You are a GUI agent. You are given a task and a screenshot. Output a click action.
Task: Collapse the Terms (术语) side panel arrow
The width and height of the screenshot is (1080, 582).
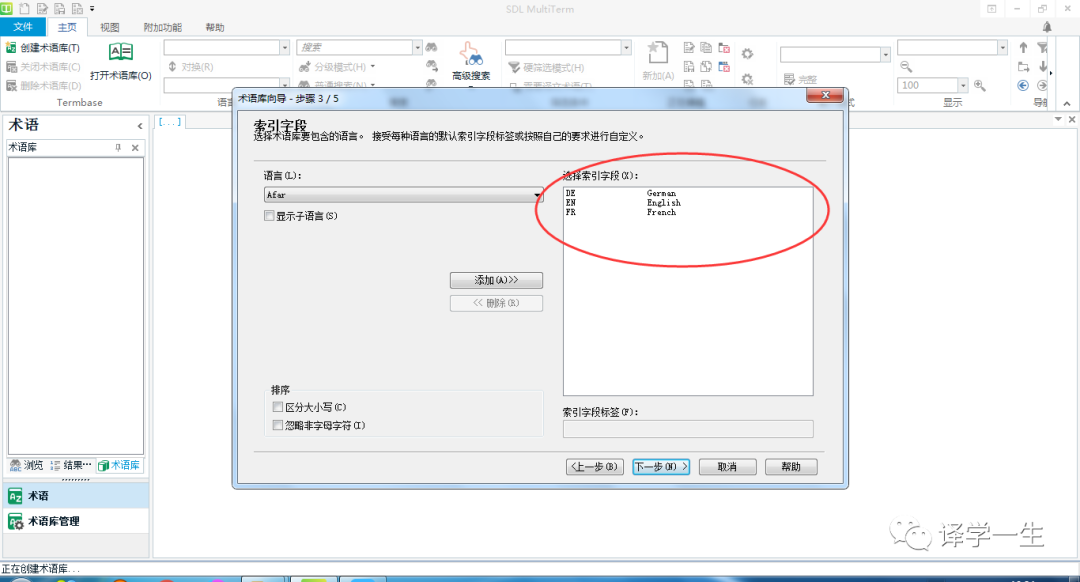pos(140,126)
